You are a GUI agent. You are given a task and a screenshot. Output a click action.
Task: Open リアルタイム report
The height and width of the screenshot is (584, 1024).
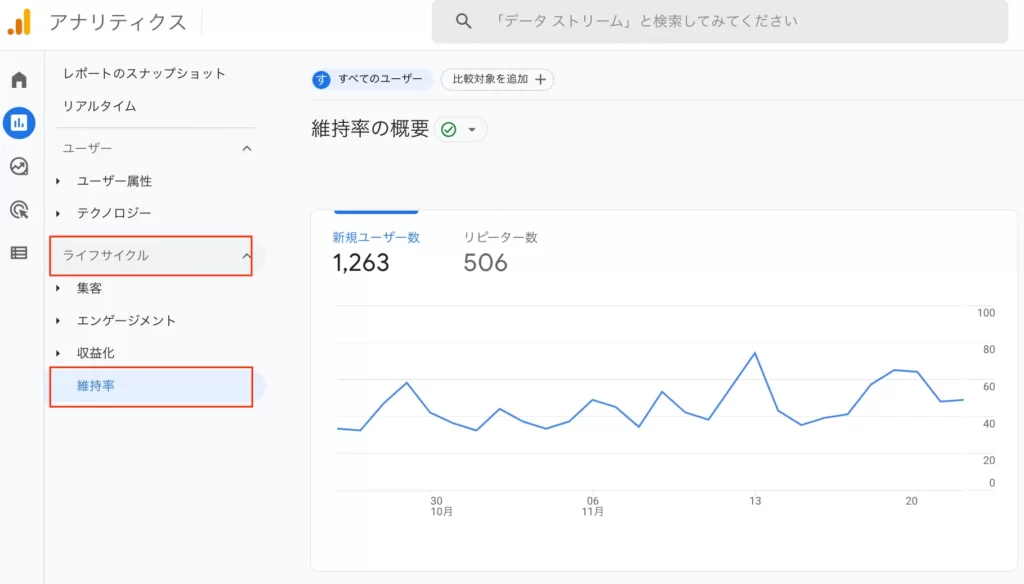99,106
